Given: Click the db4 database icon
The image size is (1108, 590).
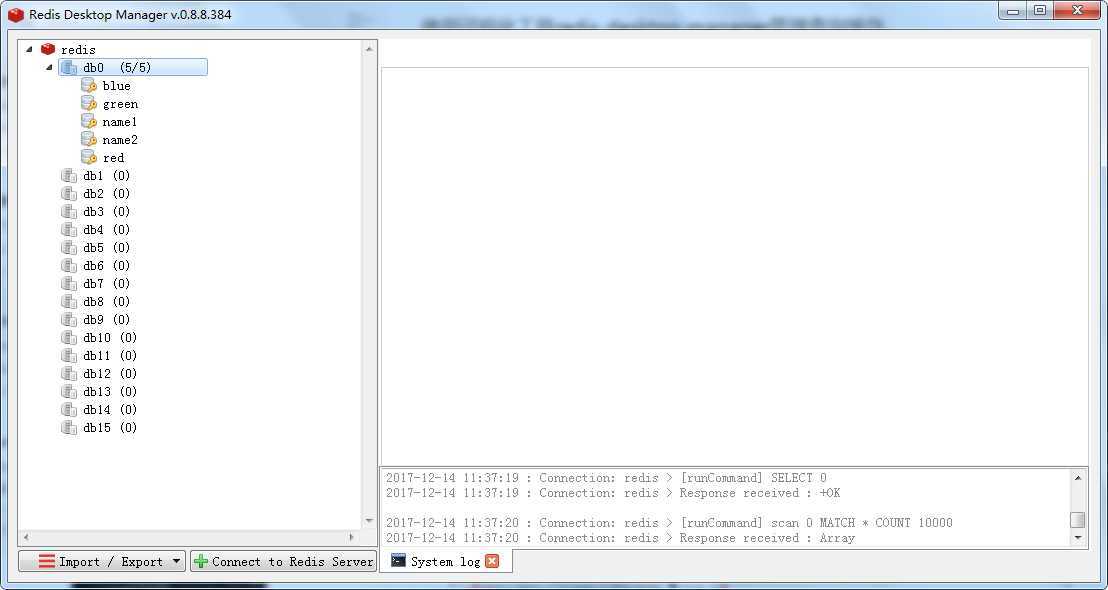Looking at the screenshot, I should coord(69,230).
